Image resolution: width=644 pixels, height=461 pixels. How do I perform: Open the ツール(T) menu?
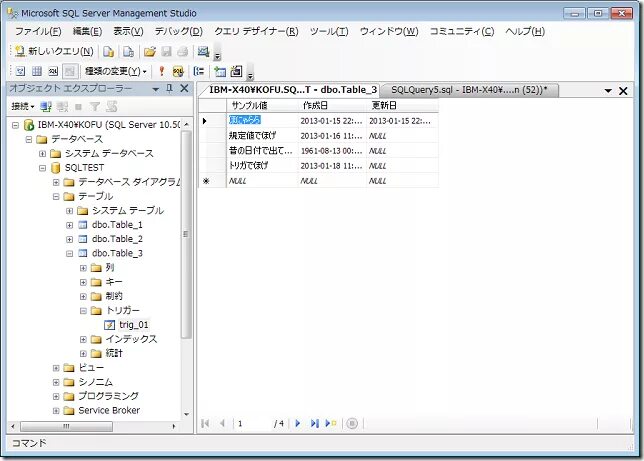coord(329,32)
